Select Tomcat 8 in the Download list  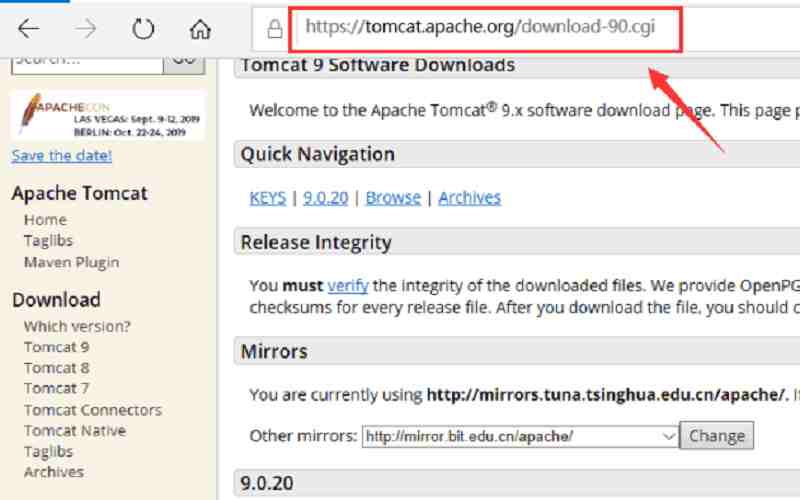pos(56,368)
